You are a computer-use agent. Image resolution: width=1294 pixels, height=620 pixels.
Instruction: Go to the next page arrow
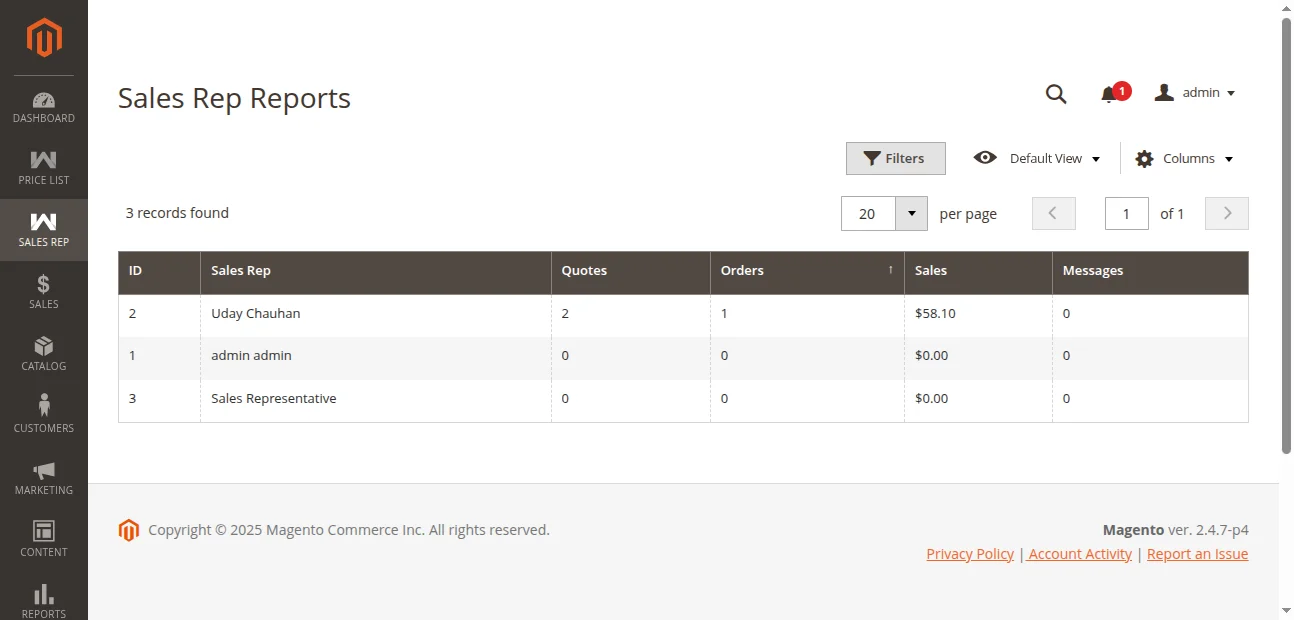point(1227,213)
